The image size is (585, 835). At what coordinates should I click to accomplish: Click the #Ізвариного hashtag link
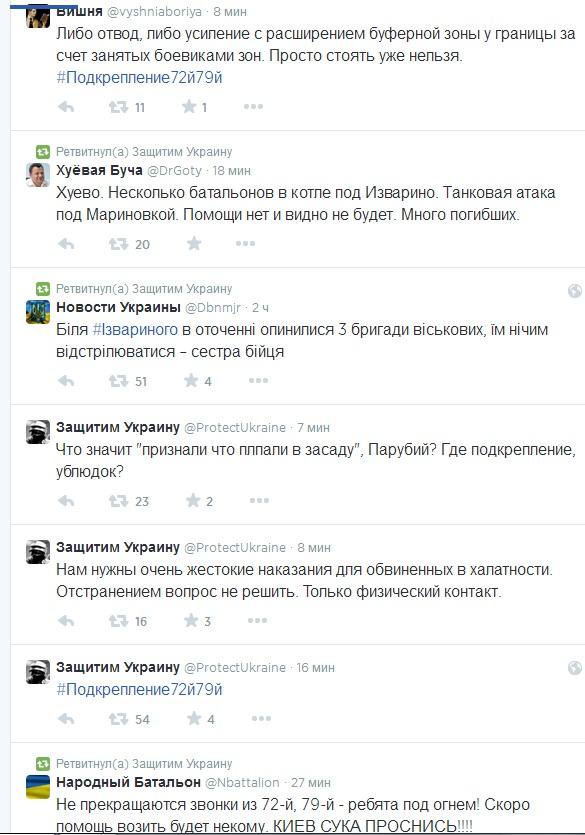[x=135, y=330]
